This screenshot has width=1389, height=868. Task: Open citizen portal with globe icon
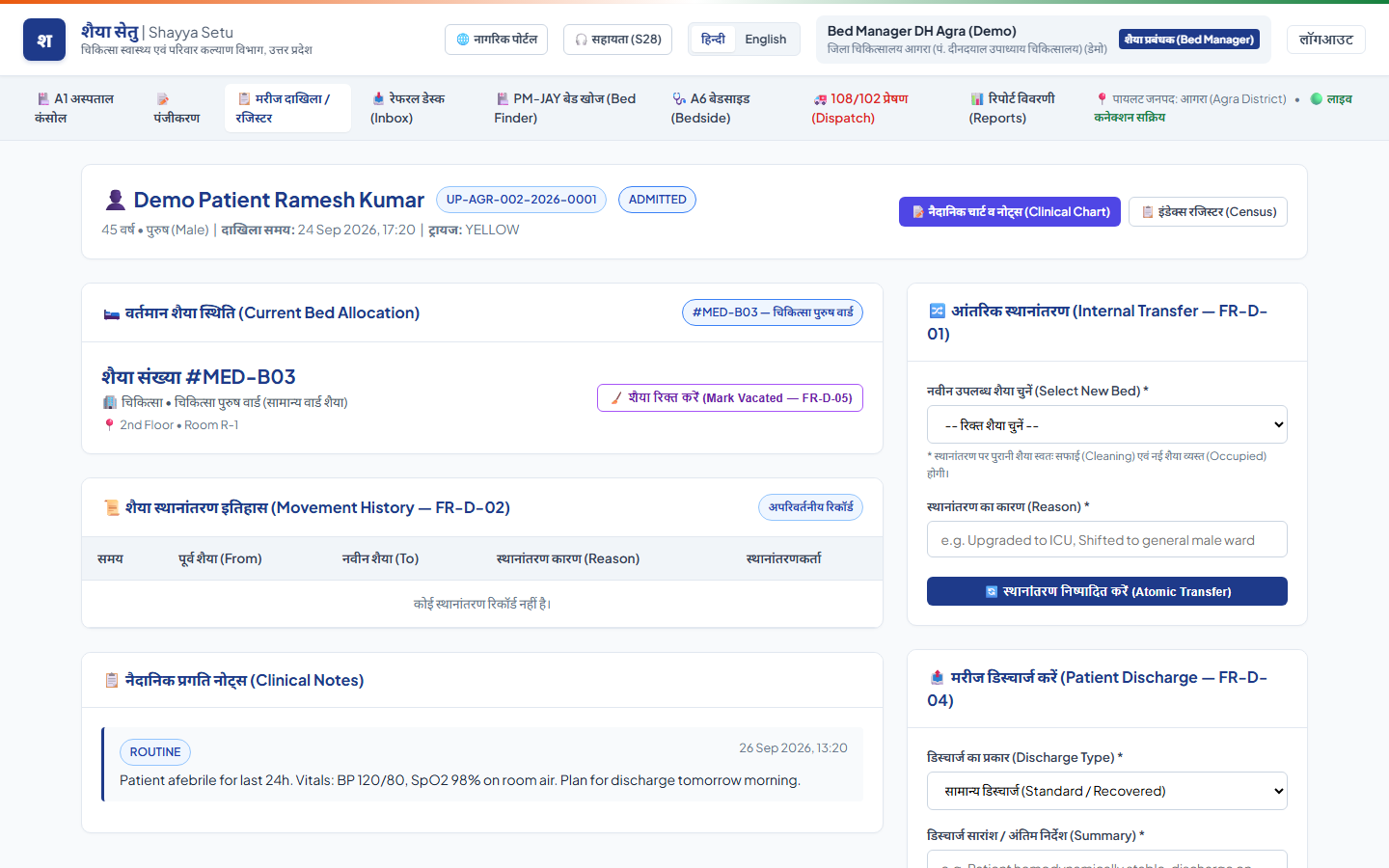click(x=496, y=40)
